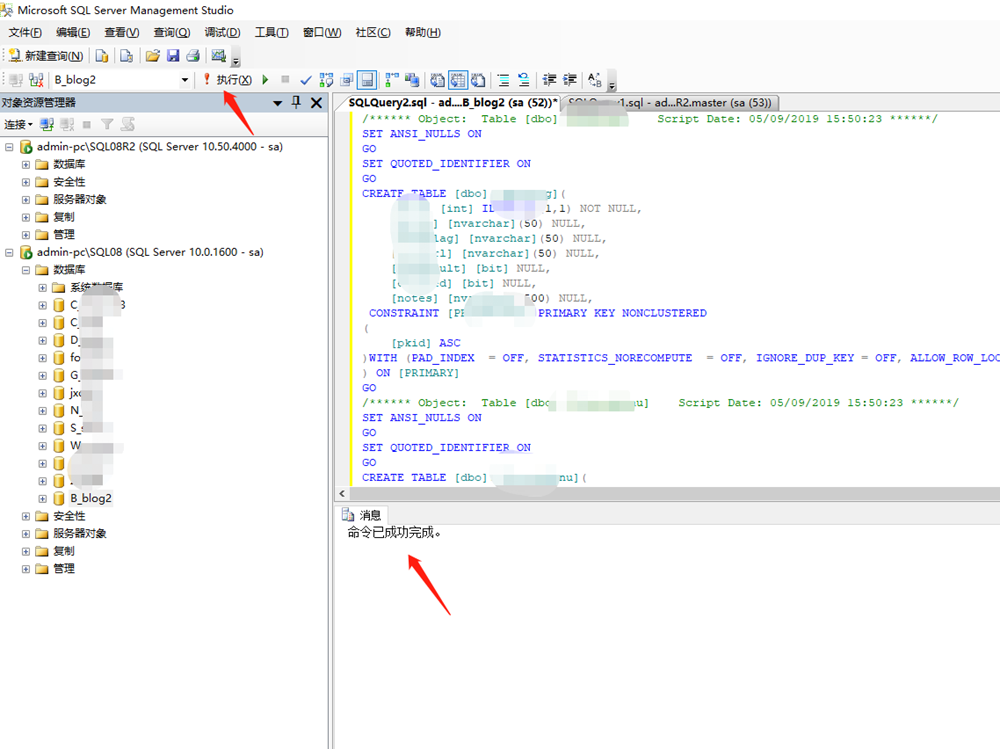
Task: Click the blue checkmark Parse query icon
Action: [x=306, y=80]
